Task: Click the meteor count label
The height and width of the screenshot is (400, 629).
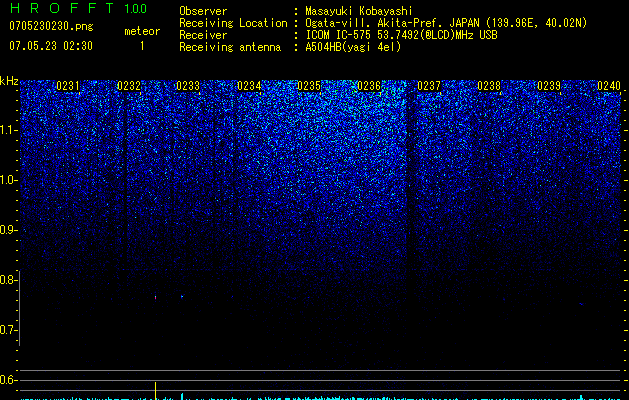Action: 142,31
